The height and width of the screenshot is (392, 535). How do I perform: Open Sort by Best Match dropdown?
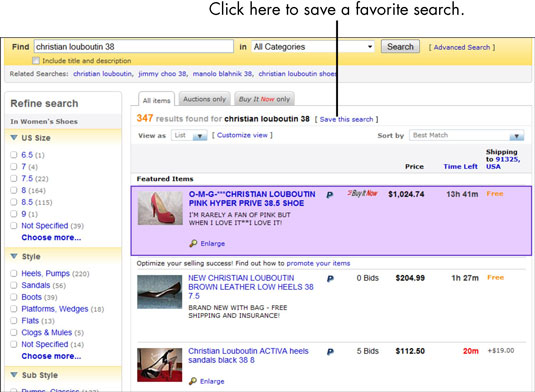click(x=467, y=135)
